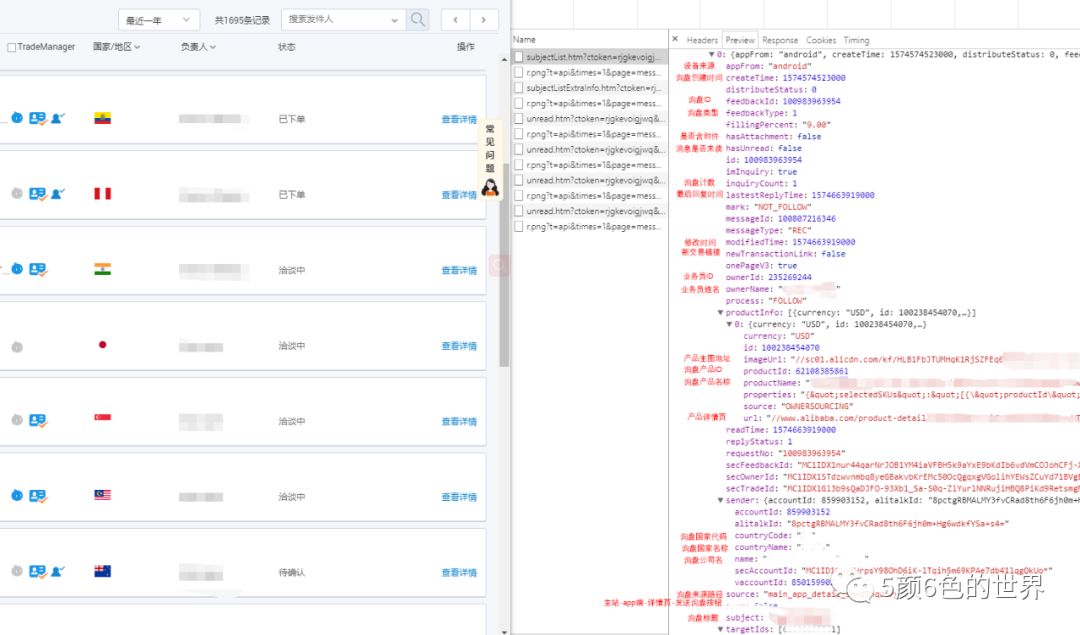Click the yellow-blue-red country flag
Viewport: 1080px width, 635px height.
[x=103, y=118]
